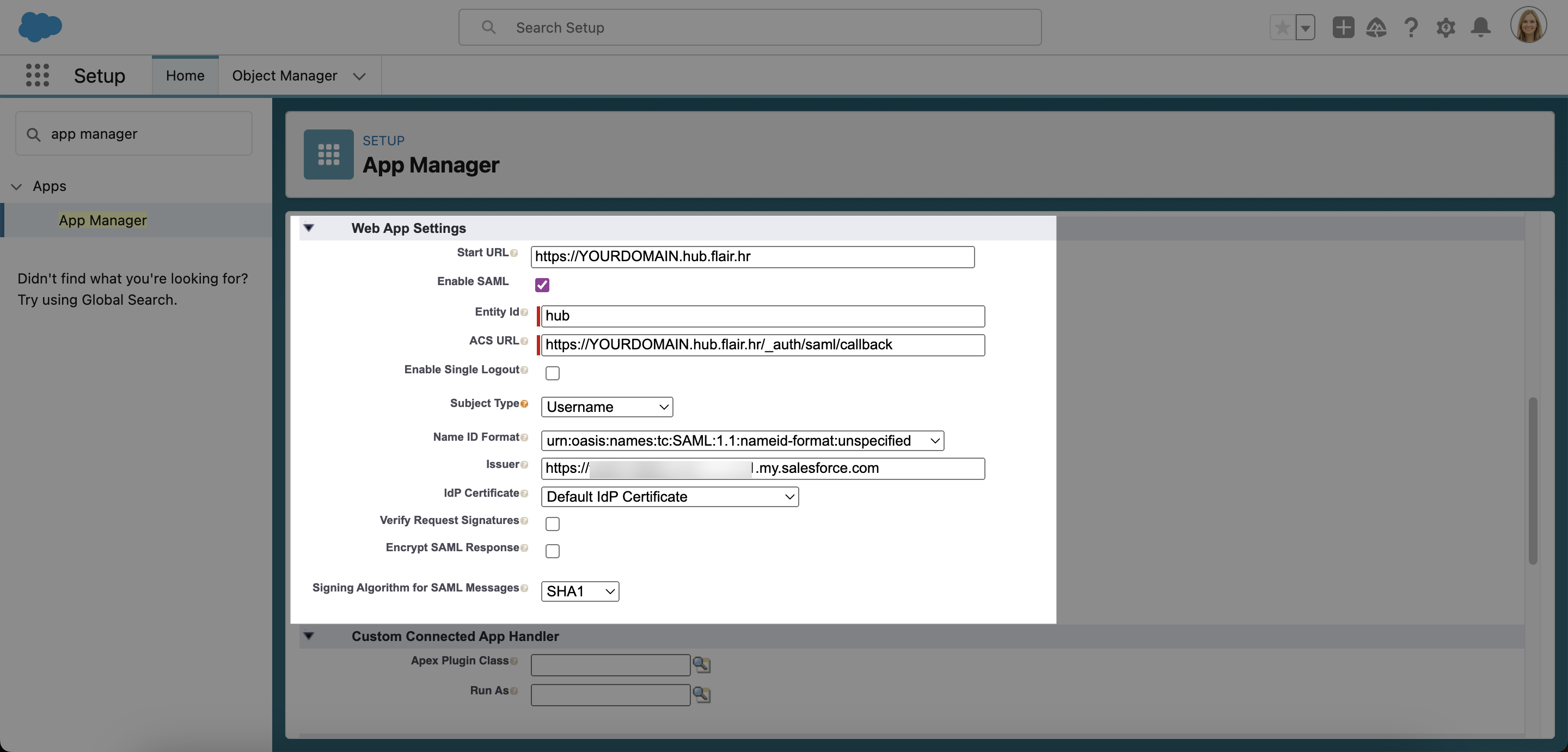Tick the Encrypt SAML Response checkbox

pyautogui.click(x=552, y=551)
